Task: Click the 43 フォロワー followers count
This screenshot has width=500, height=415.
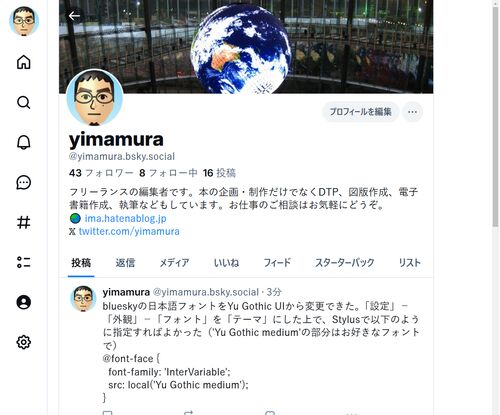Action: click(101, 173)
